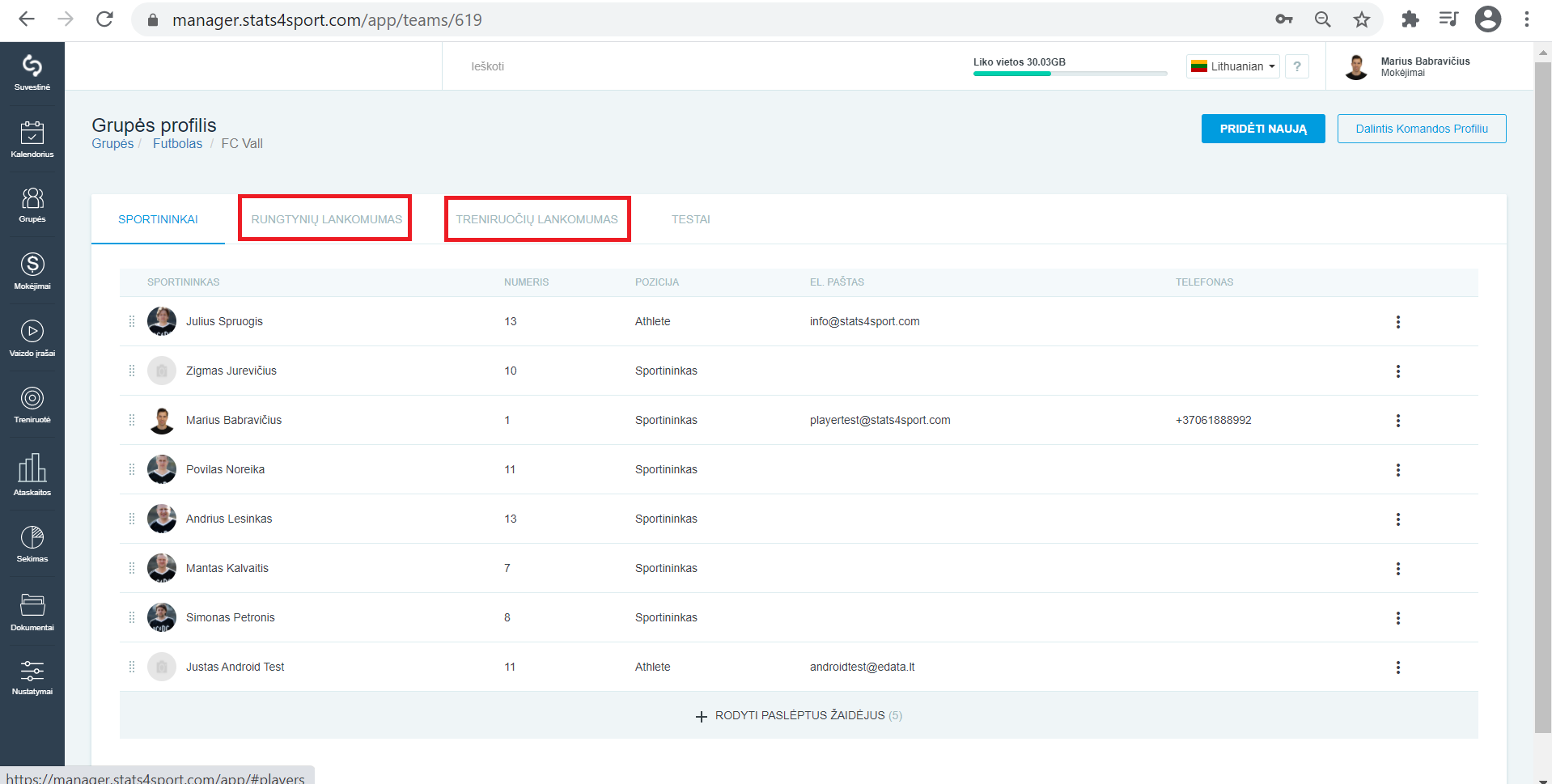Open Ataskaitos reports in sidebar
The height and width of the screenshot is (784, 1552).
pyautogui.click(x=32, y=475)
